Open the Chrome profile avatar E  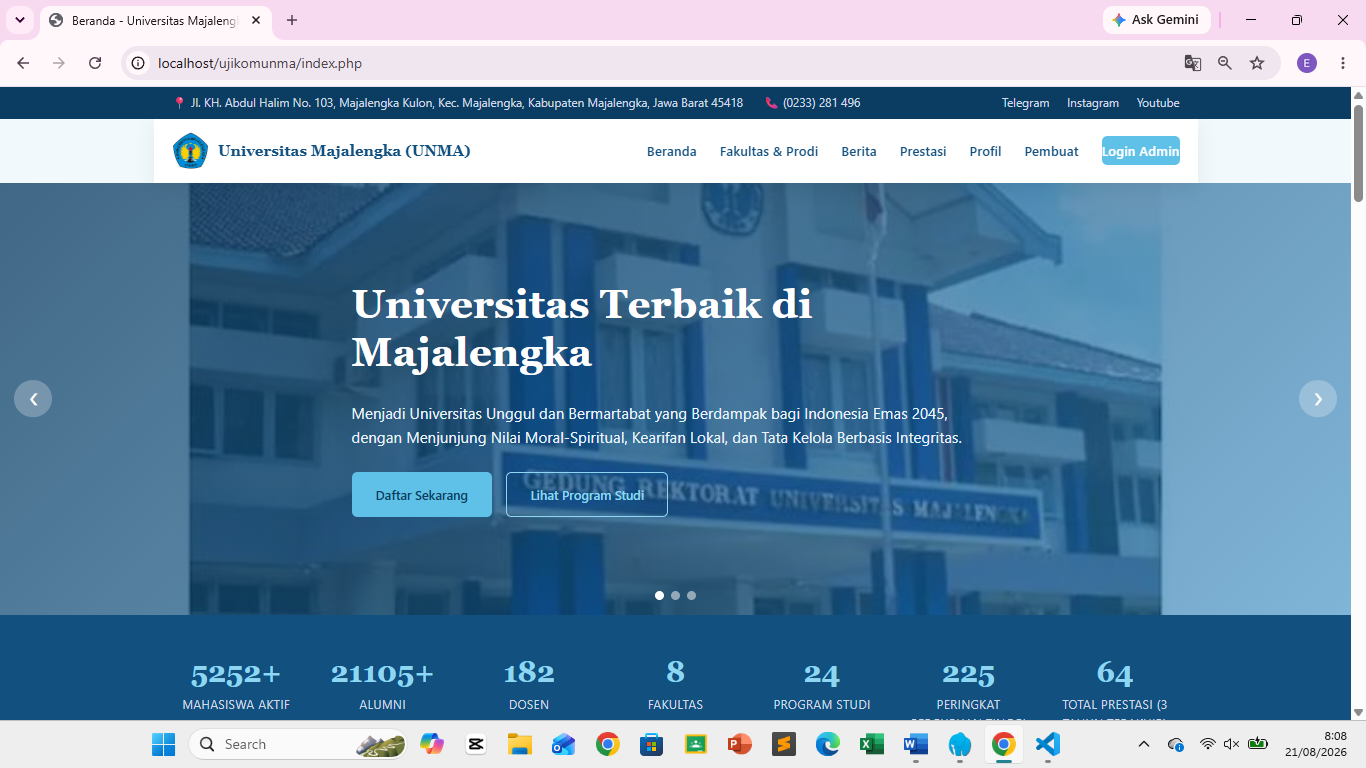(1307, 63)
